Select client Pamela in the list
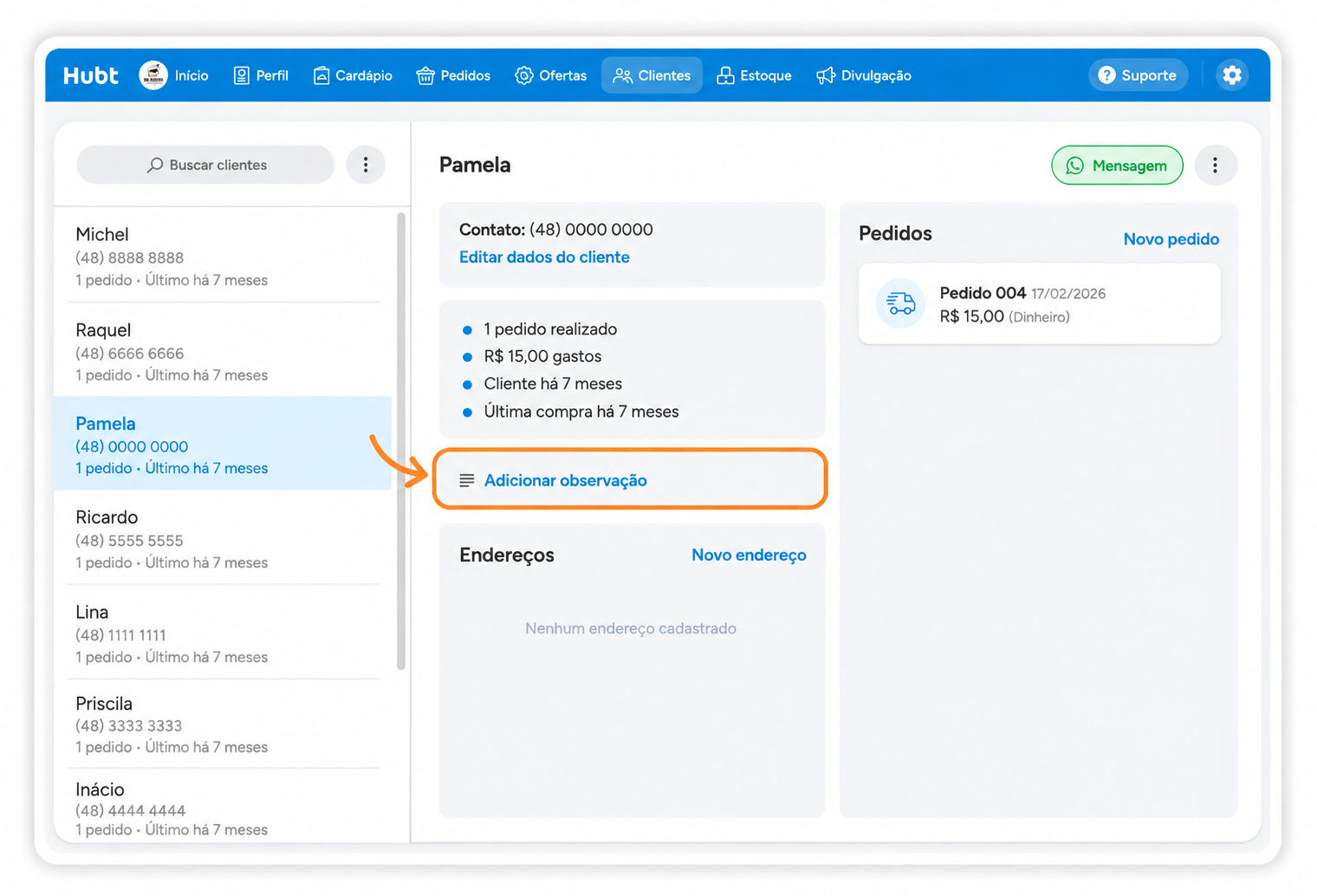The image size is (1317, 896). point(224,445)
